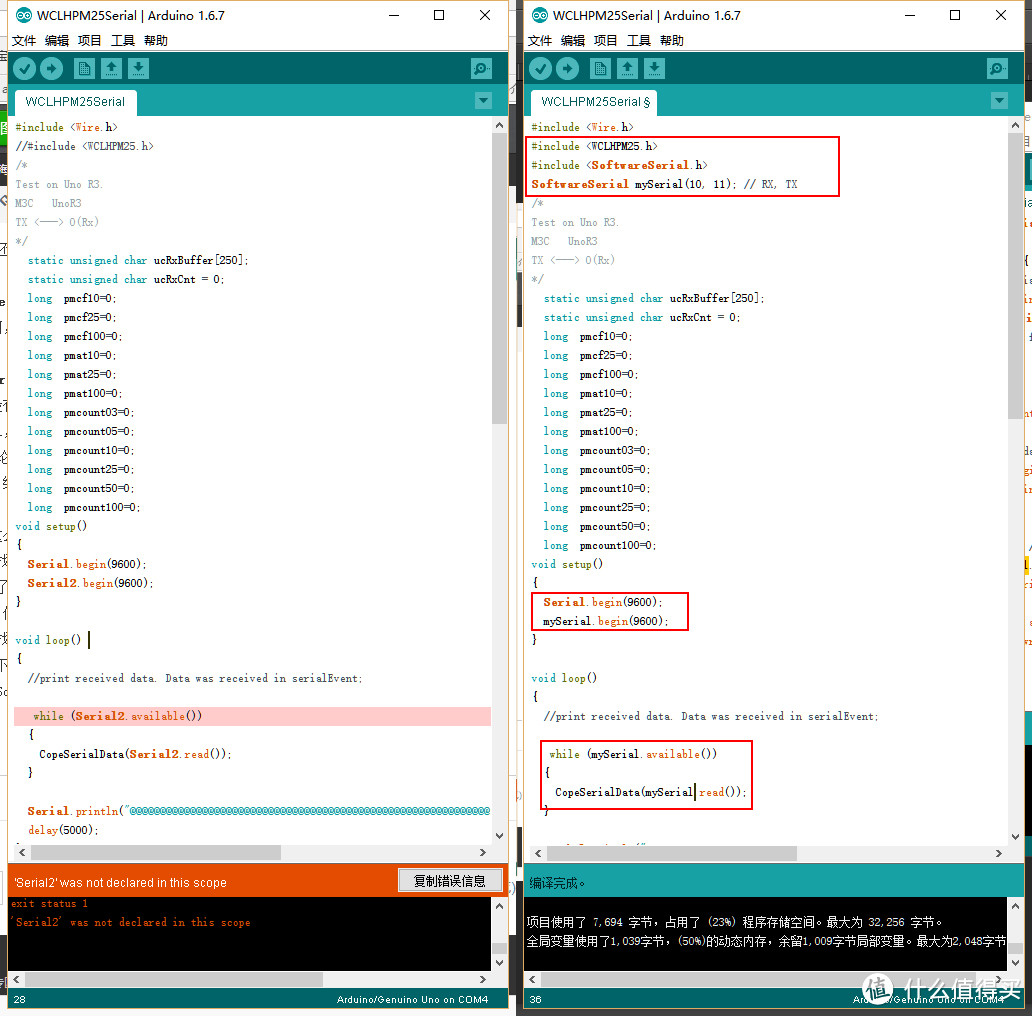Open 项目 menu in right window

pos(606,41)
